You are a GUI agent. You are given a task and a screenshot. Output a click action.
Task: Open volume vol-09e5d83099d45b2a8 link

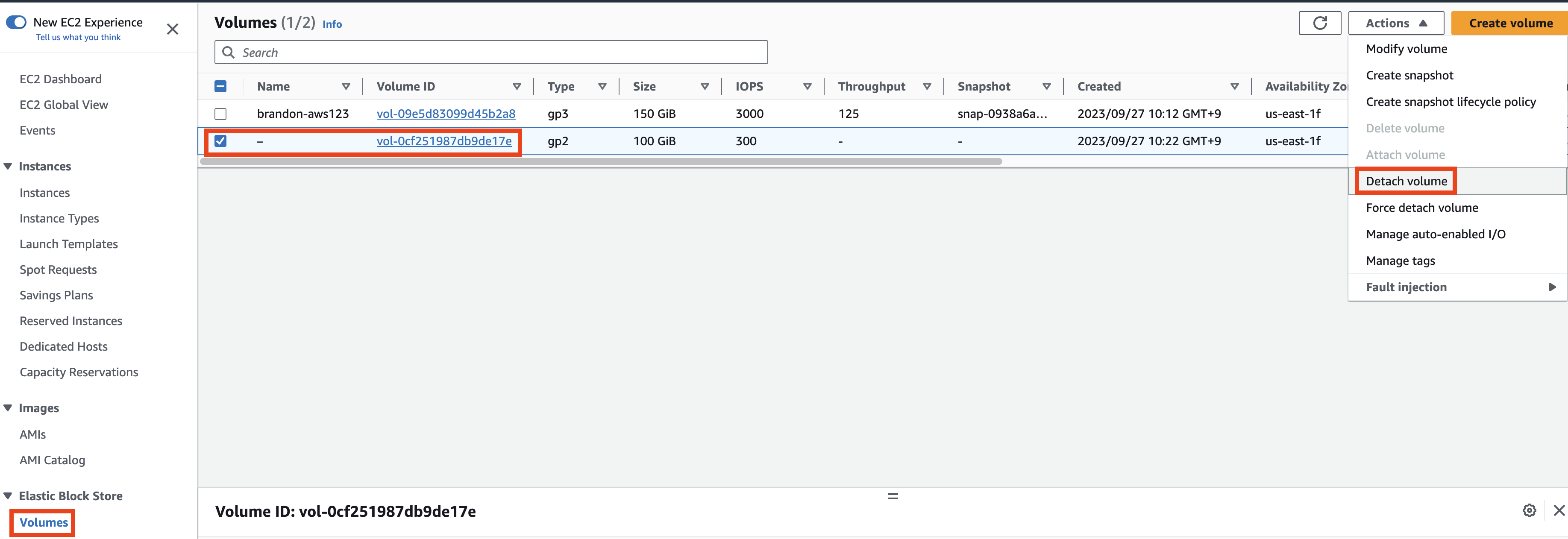coord(446,114)
